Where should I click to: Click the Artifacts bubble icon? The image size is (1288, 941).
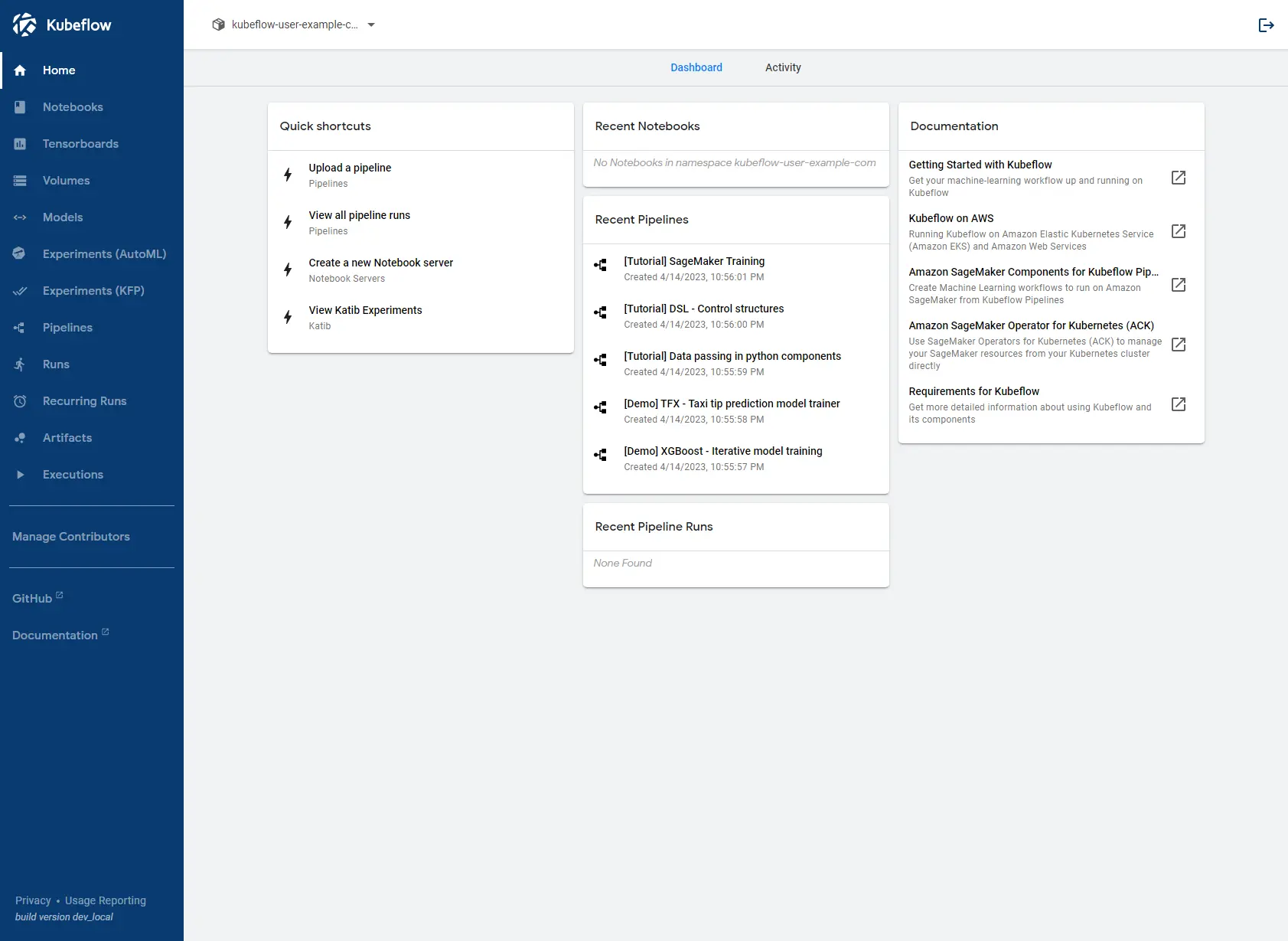click(20, 438)
